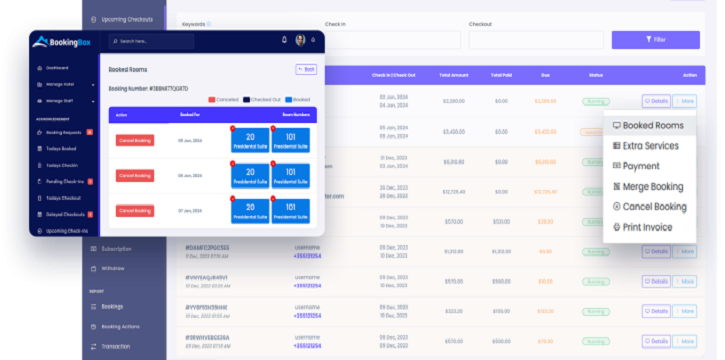725x360 pixels.
Task: Click the red Canceled legend swatch
Action: click(212, 100)
